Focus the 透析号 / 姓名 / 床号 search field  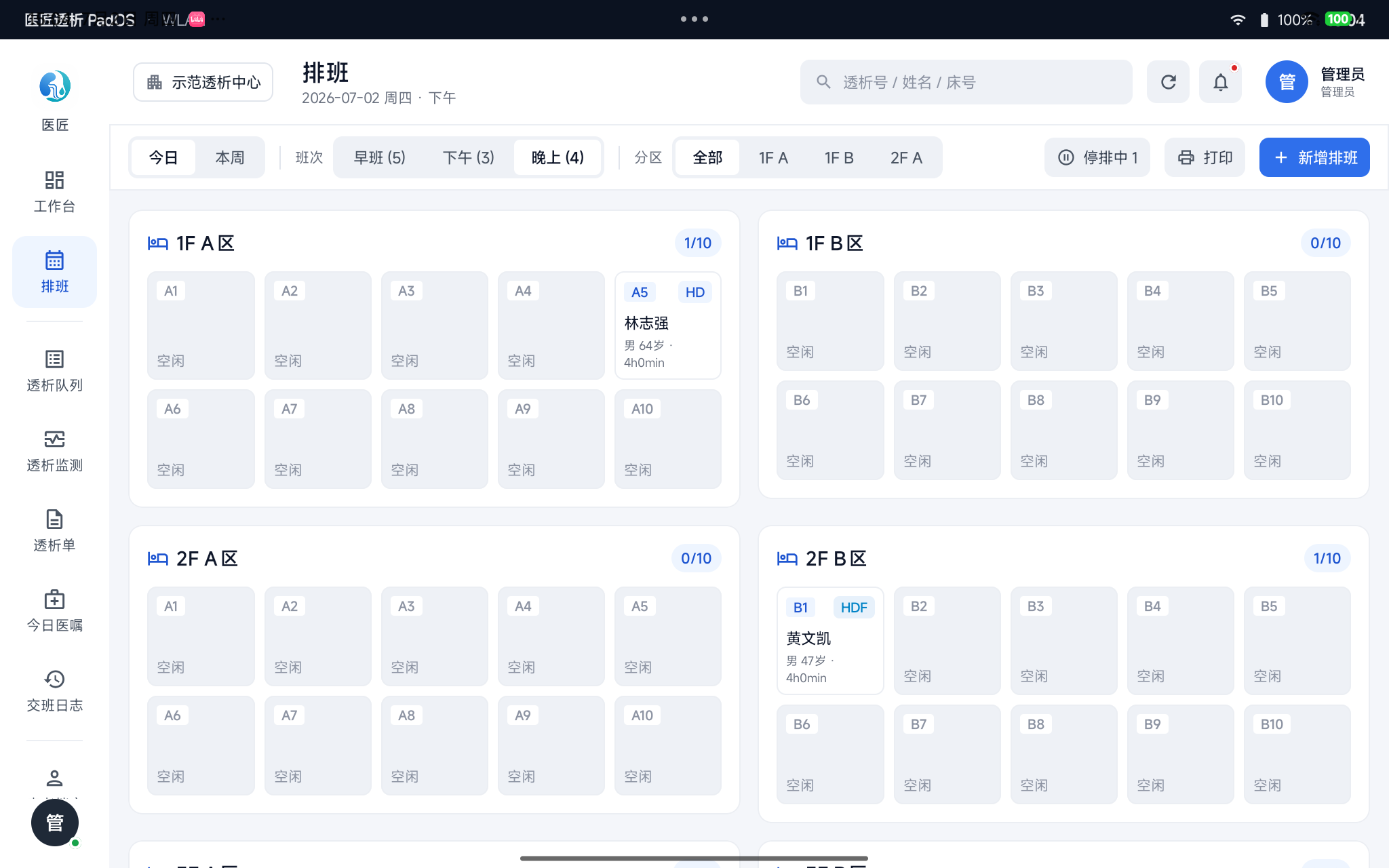point(966,82)
